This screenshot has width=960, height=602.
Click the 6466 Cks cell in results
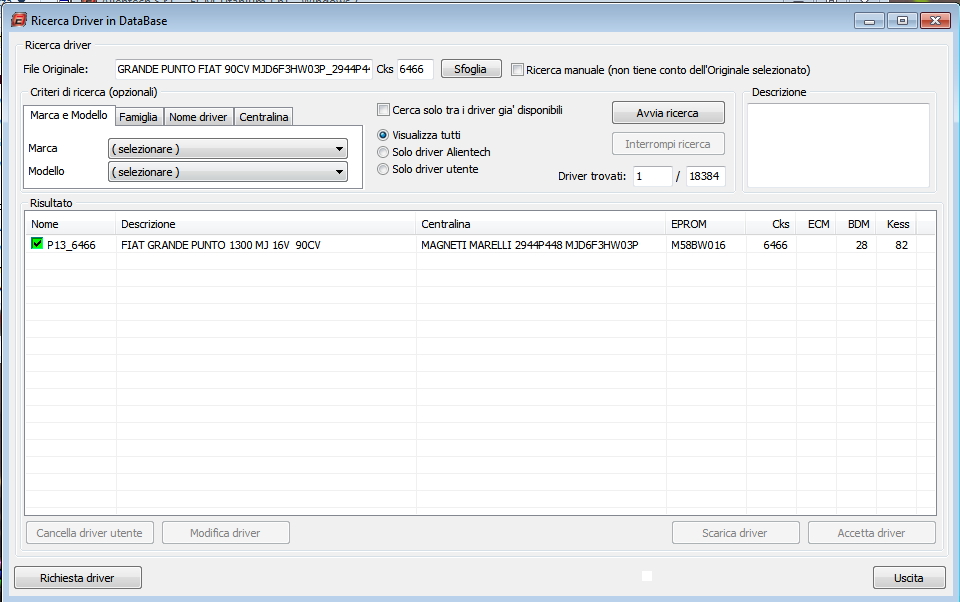[x=775, y=245]
